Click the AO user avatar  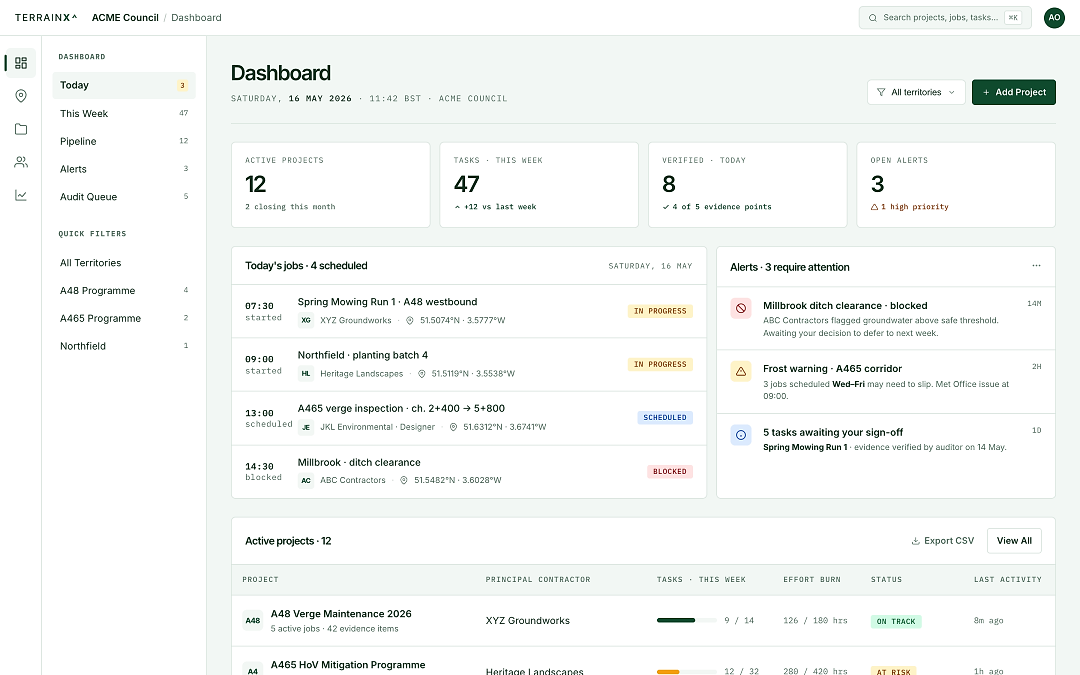pyautogui.click(x=1054, y=18)
